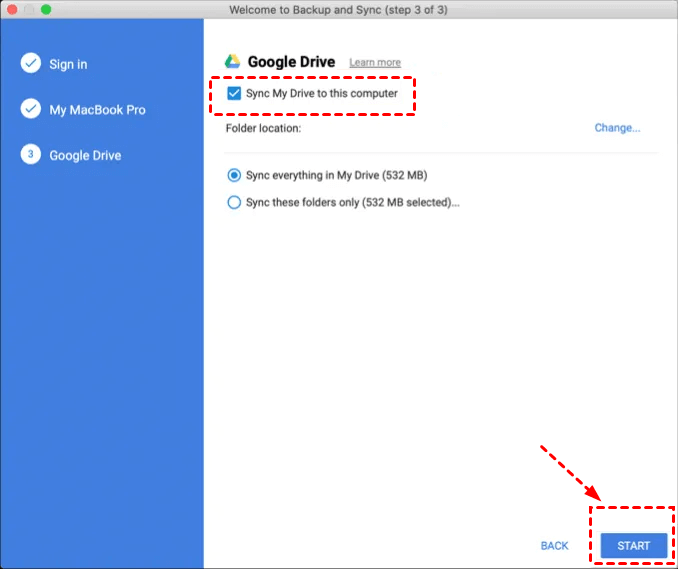
Task: Click the Sign in step checkmark icon
Action: (x=30, y=64)
